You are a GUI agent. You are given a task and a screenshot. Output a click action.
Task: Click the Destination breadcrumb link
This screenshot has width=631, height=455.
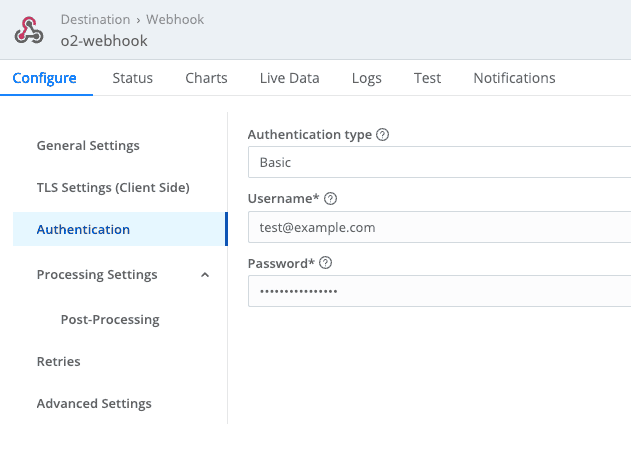95,19
